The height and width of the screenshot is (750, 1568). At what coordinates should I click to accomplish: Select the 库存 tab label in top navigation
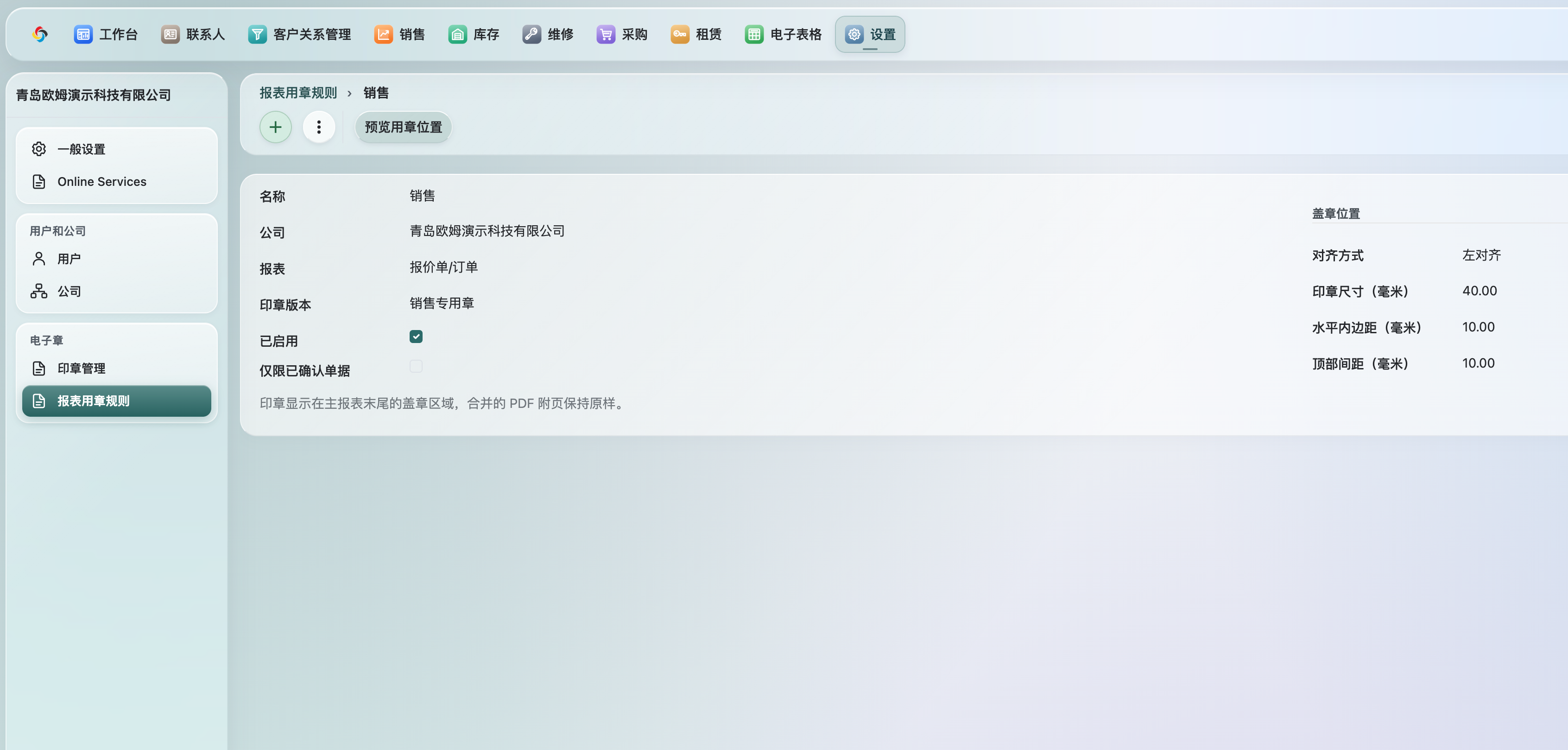point(487,34)
